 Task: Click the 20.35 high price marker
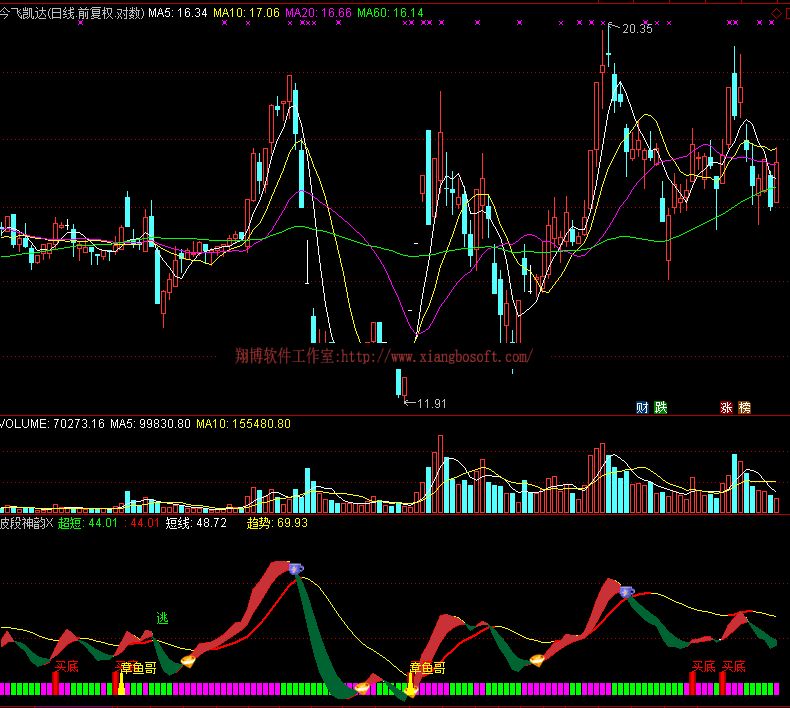637,29
